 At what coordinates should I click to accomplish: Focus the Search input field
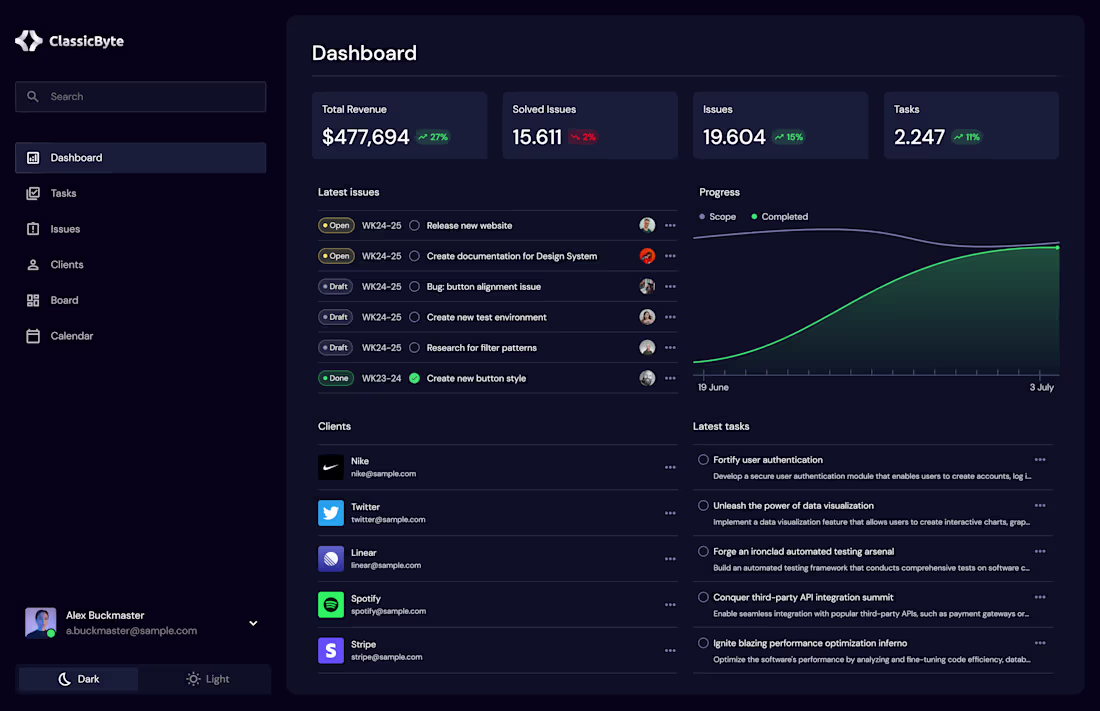click(x=140, y=97)
